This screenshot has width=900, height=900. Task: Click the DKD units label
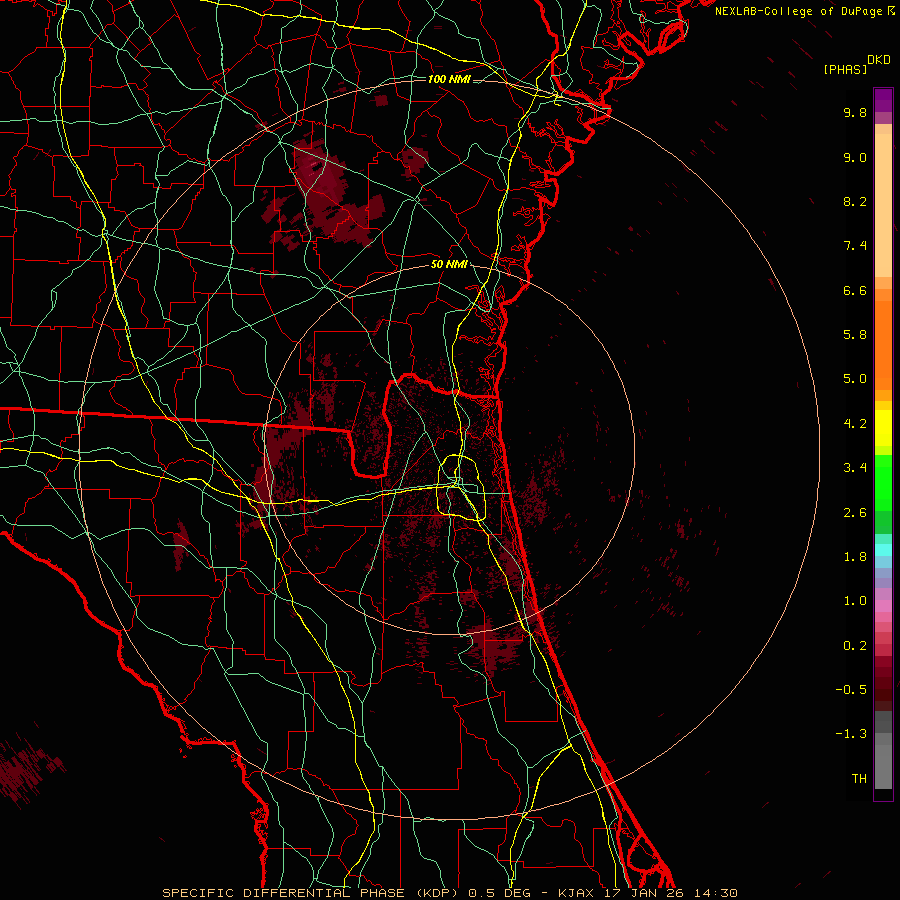(879, 60)
